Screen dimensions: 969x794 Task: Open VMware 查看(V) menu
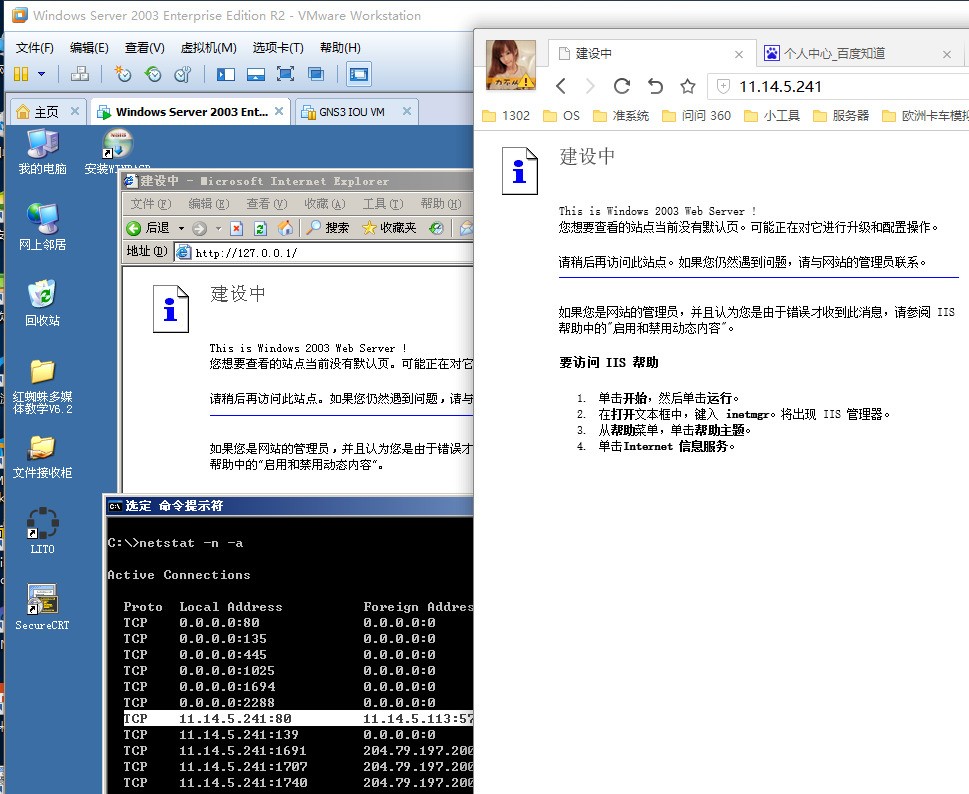tap(145, 48)
